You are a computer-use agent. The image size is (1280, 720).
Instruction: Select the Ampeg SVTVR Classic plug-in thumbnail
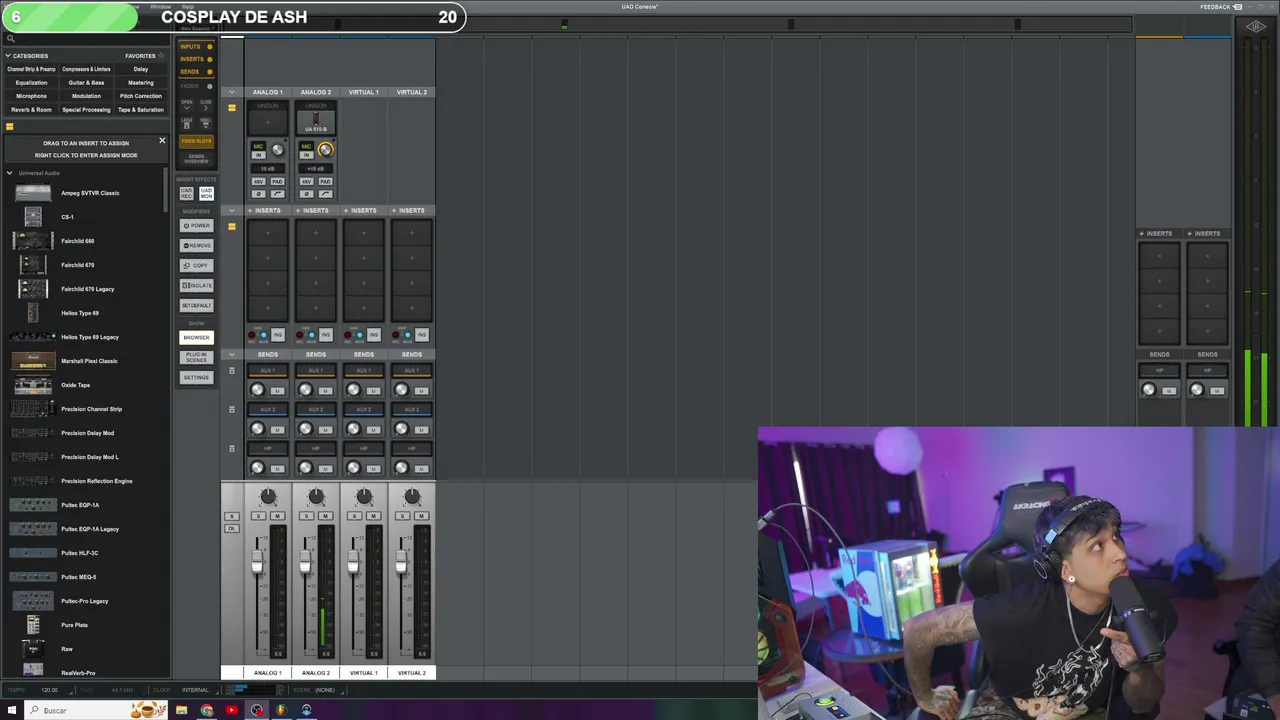coord(32,193)
